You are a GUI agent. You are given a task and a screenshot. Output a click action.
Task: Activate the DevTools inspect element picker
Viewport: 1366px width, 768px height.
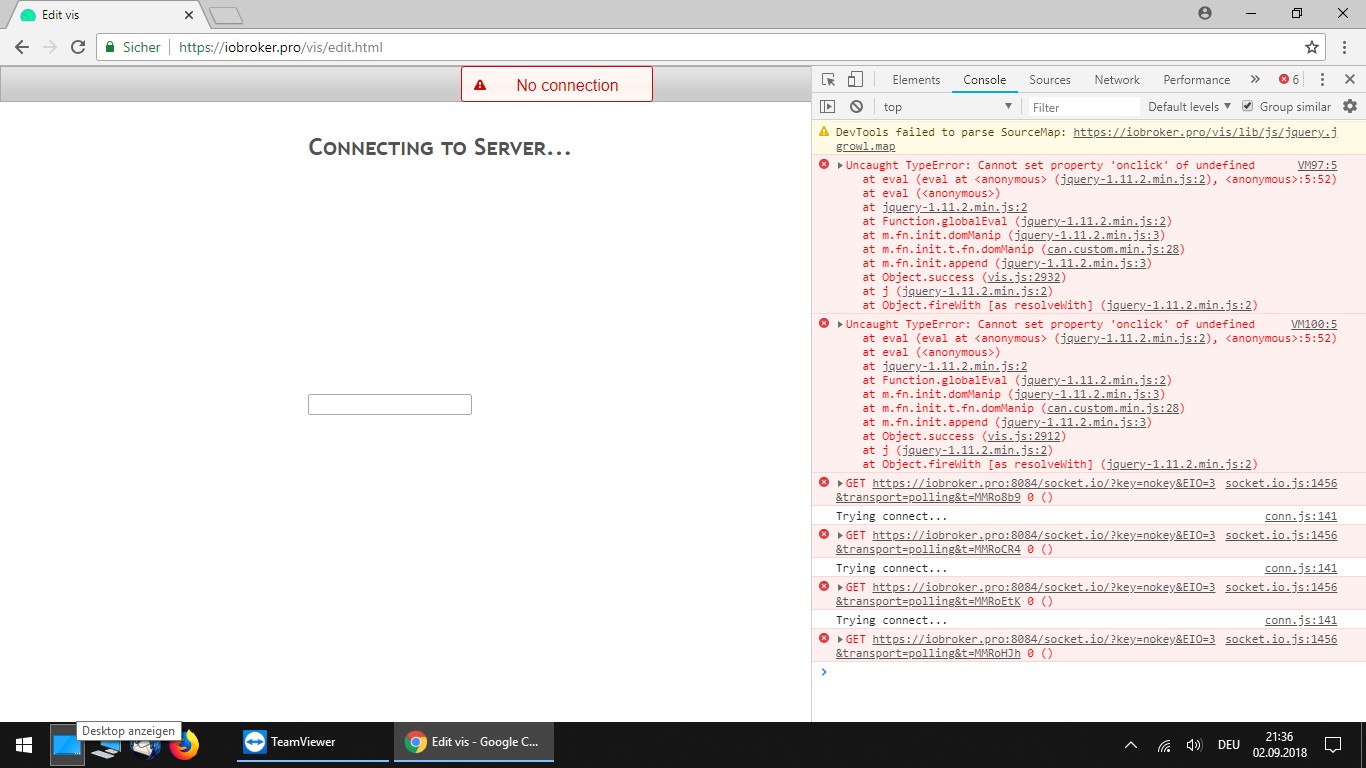point(828,80)
